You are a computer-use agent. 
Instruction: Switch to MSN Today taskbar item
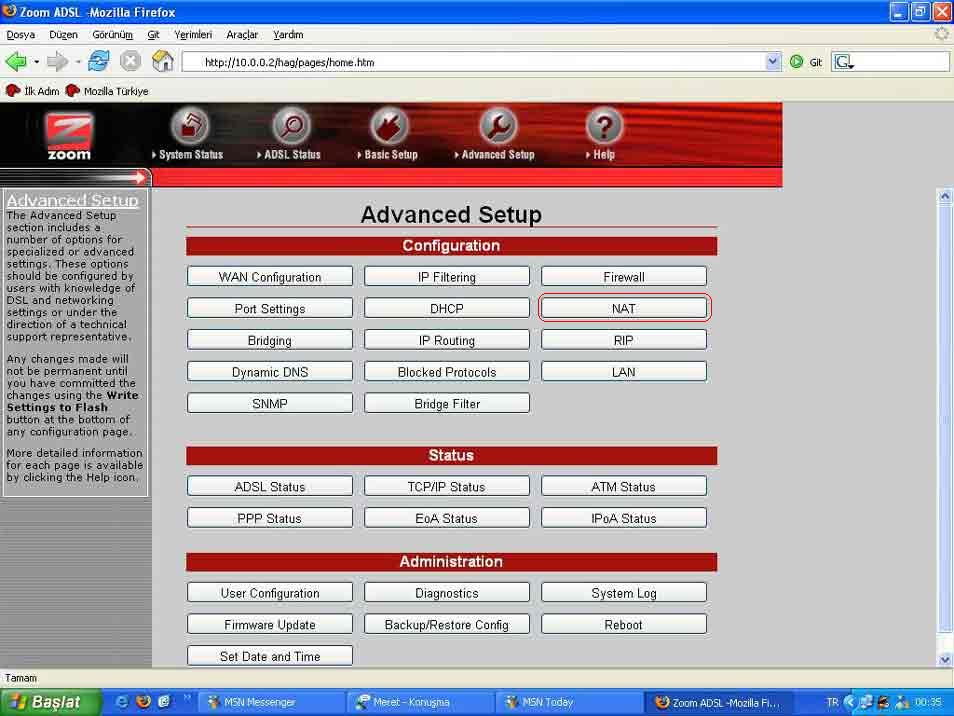(x=570, y=702)
